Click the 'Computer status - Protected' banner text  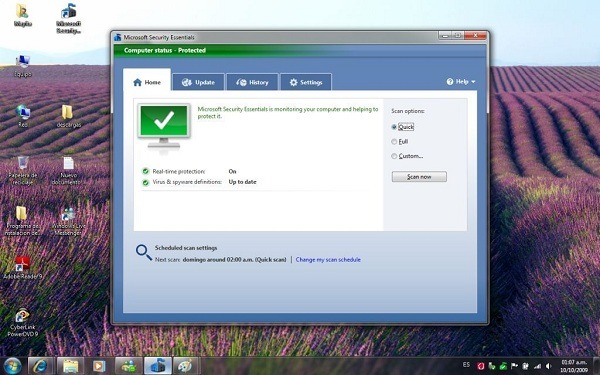click(165, 50)
